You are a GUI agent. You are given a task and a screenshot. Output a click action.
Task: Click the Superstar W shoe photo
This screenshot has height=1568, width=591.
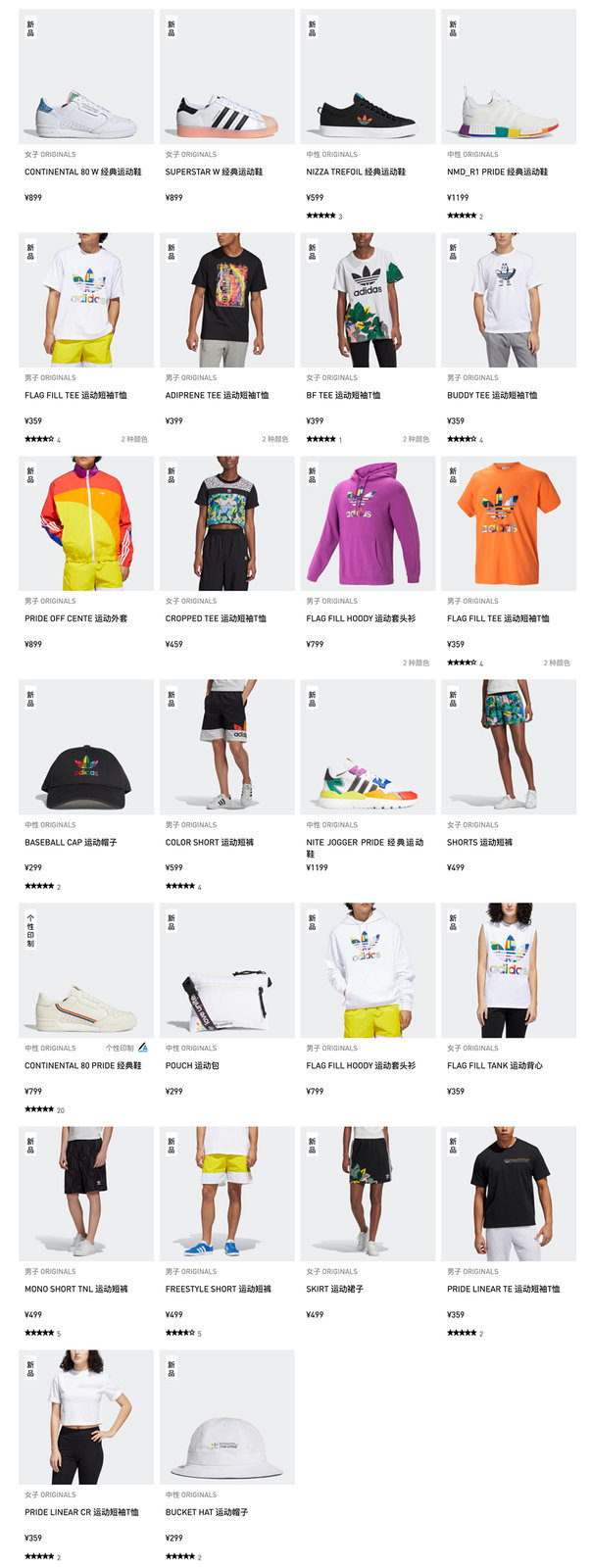227,77
